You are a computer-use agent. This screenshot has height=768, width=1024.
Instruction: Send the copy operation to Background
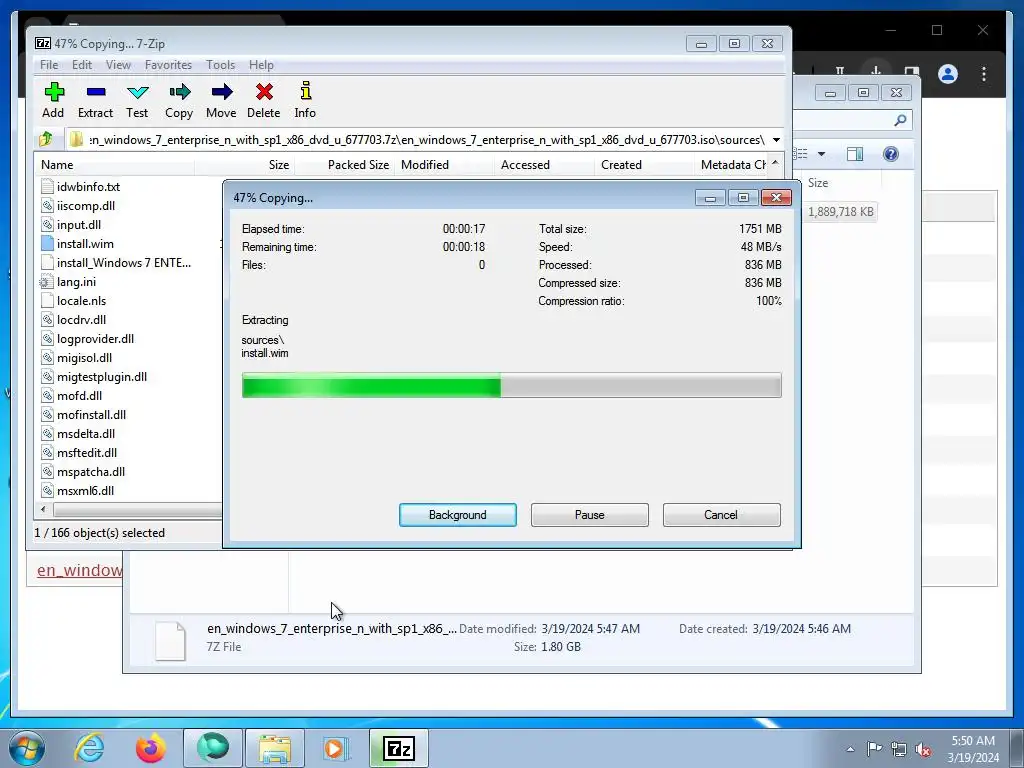[x=458, y=515]
